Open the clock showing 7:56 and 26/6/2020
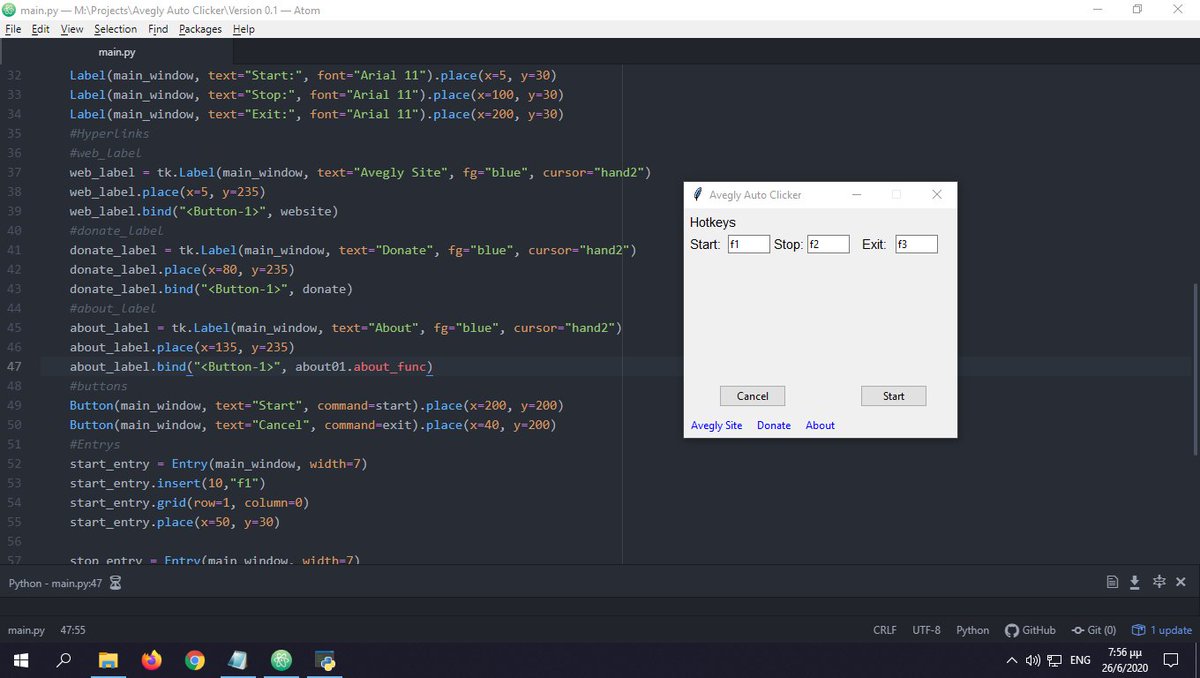 coord(1125,659)
